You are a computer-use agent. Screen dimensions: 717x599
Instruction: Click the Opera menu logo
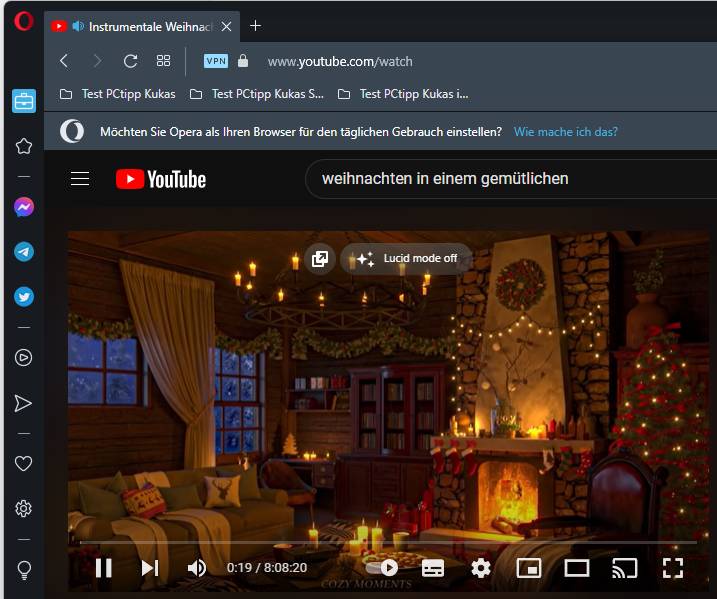(x=24, y=22)
